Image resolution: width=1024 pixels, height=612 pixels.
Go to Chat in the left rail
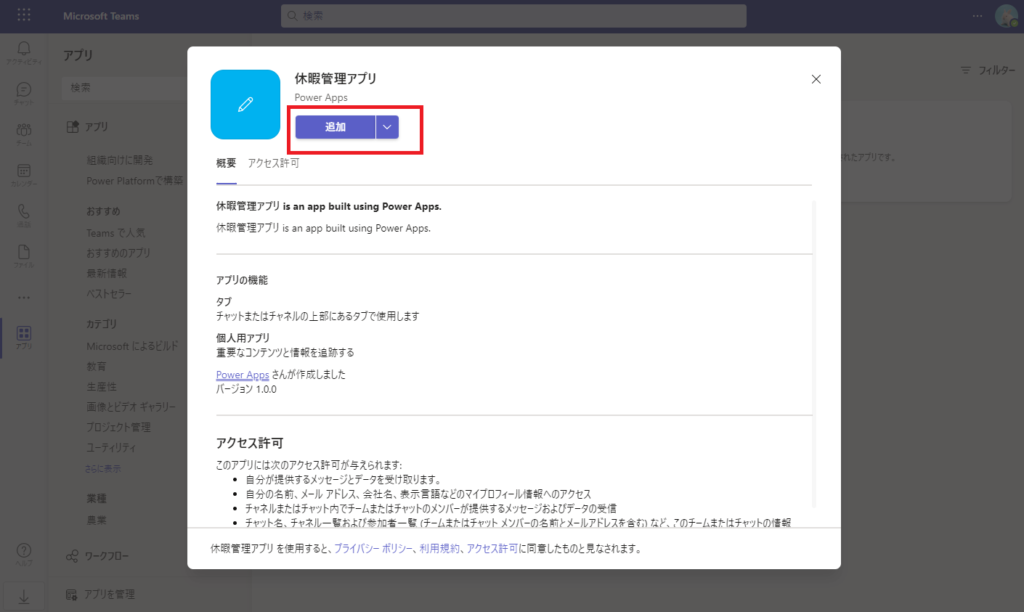click(24, 93)
